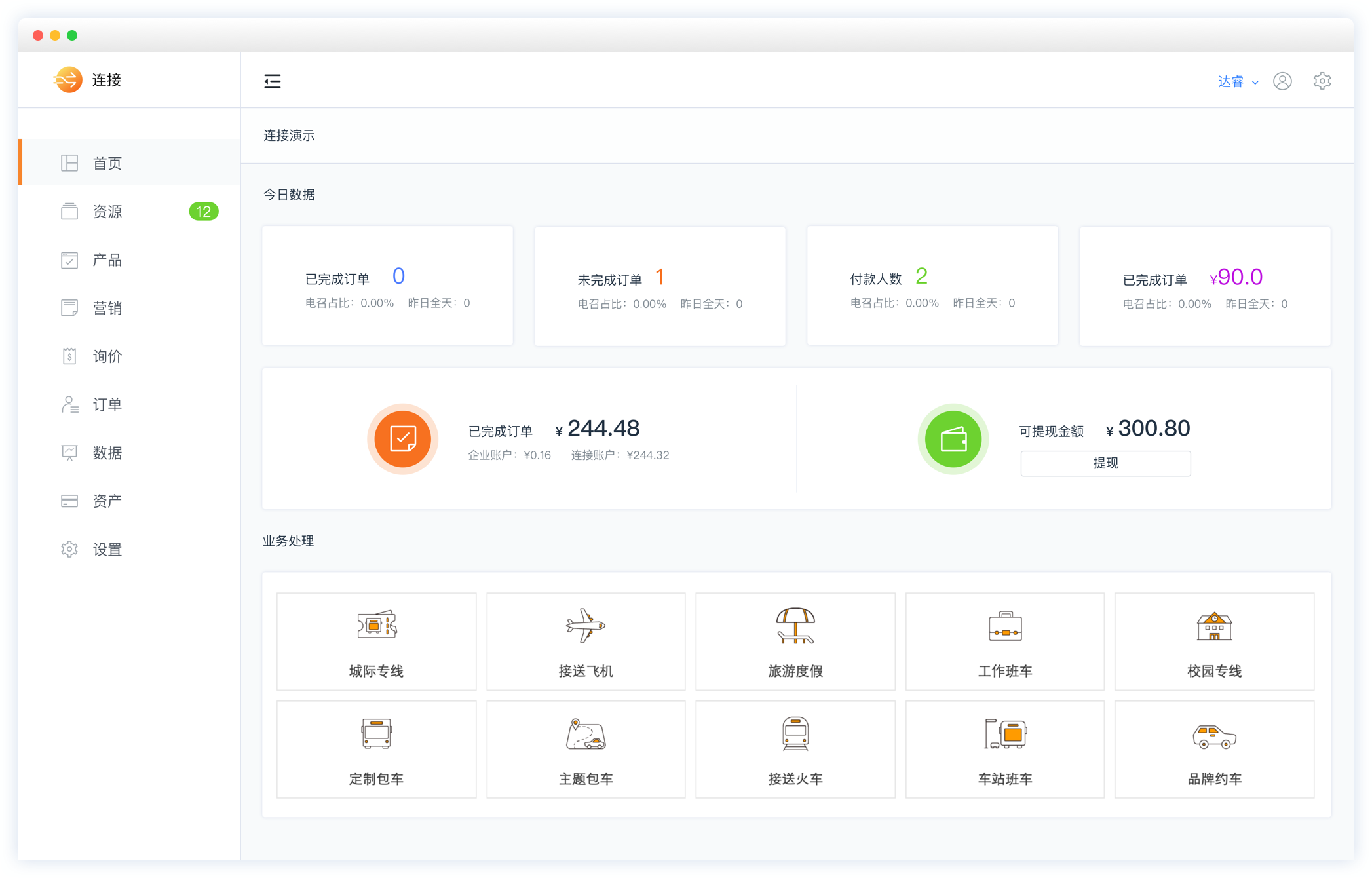The image size is (1372, 878).
Task: Toggle the green wallet withdrawal indicator
Action: (953, 439)
